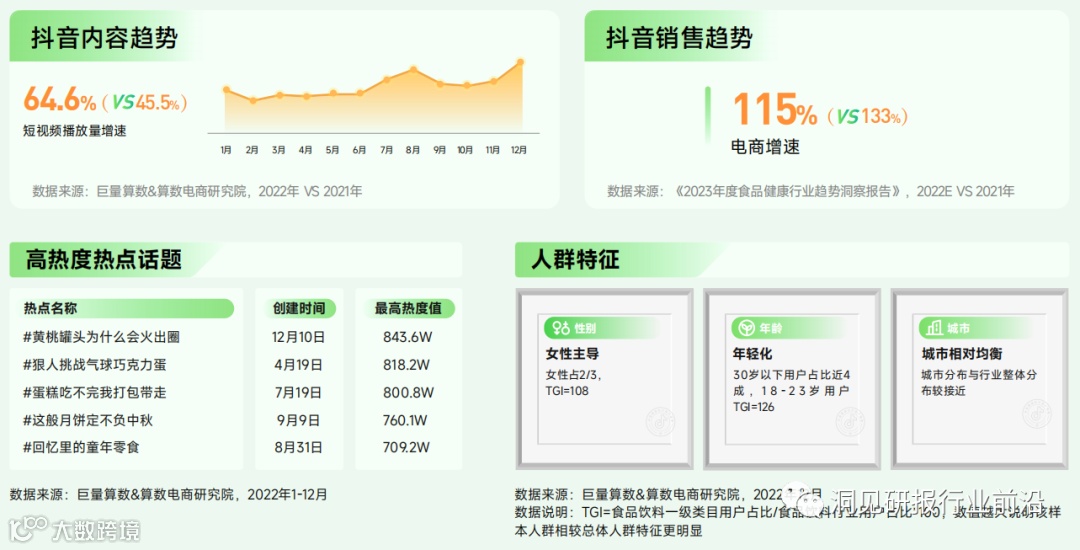Screen dimensions: 1080x550
Task: Select the 人群特征 heading
Action: click(575, 260)
